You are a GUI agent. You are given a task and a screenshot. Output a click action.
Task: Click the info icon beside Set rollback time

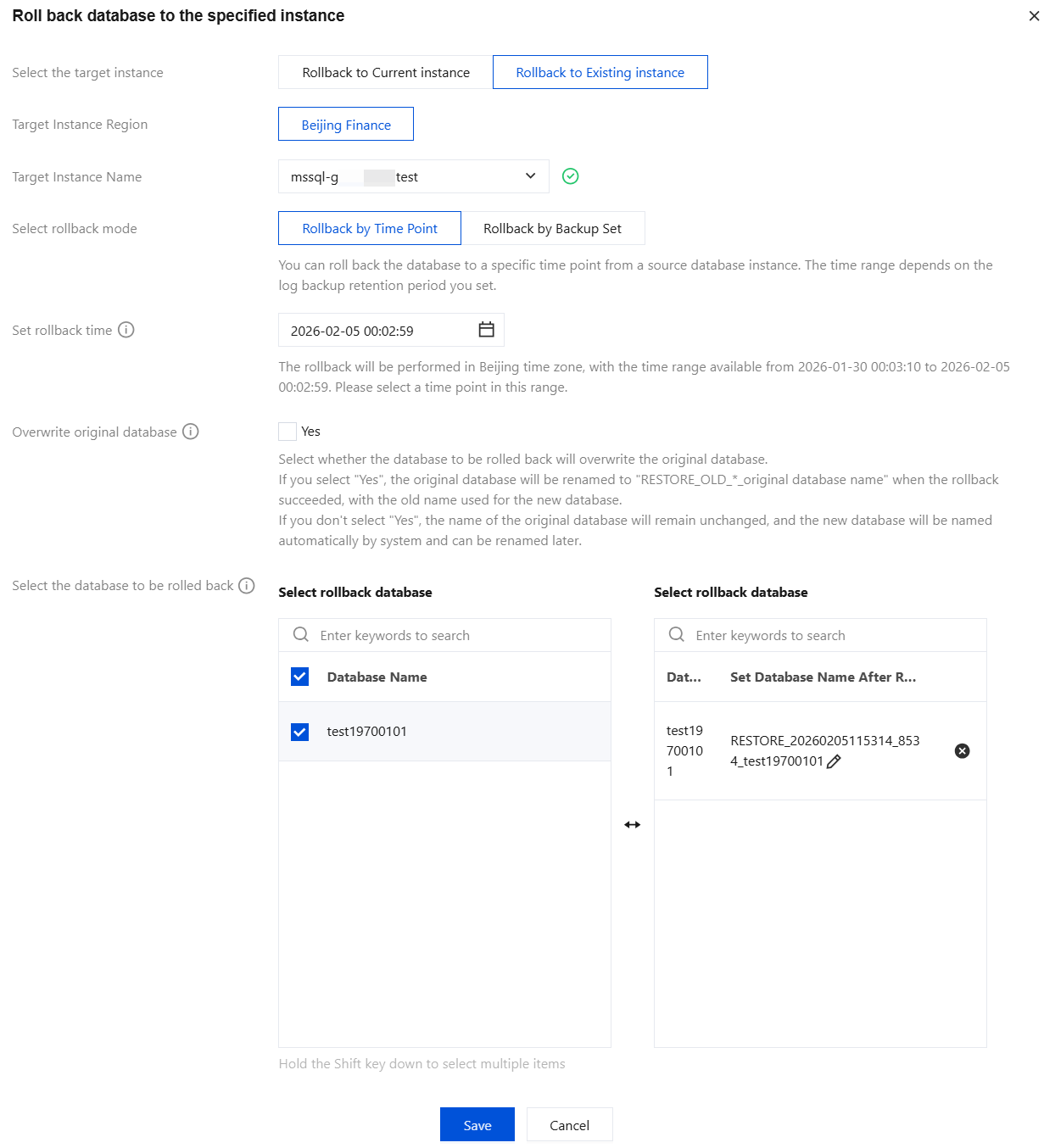pyautogui.click(x=126, y=330)
